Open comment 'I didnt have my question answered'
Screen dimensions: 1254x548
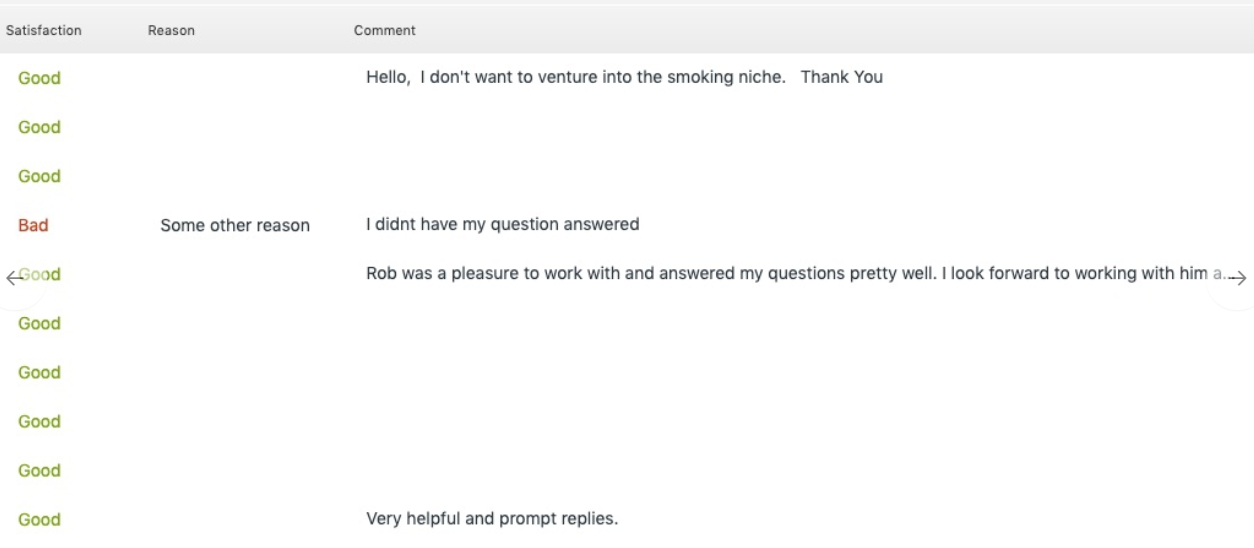tap(503, 225)
